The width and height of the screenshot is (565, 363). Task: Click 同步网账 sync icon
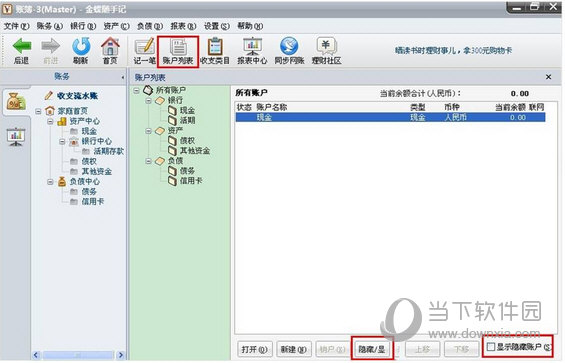click(289, 46)
